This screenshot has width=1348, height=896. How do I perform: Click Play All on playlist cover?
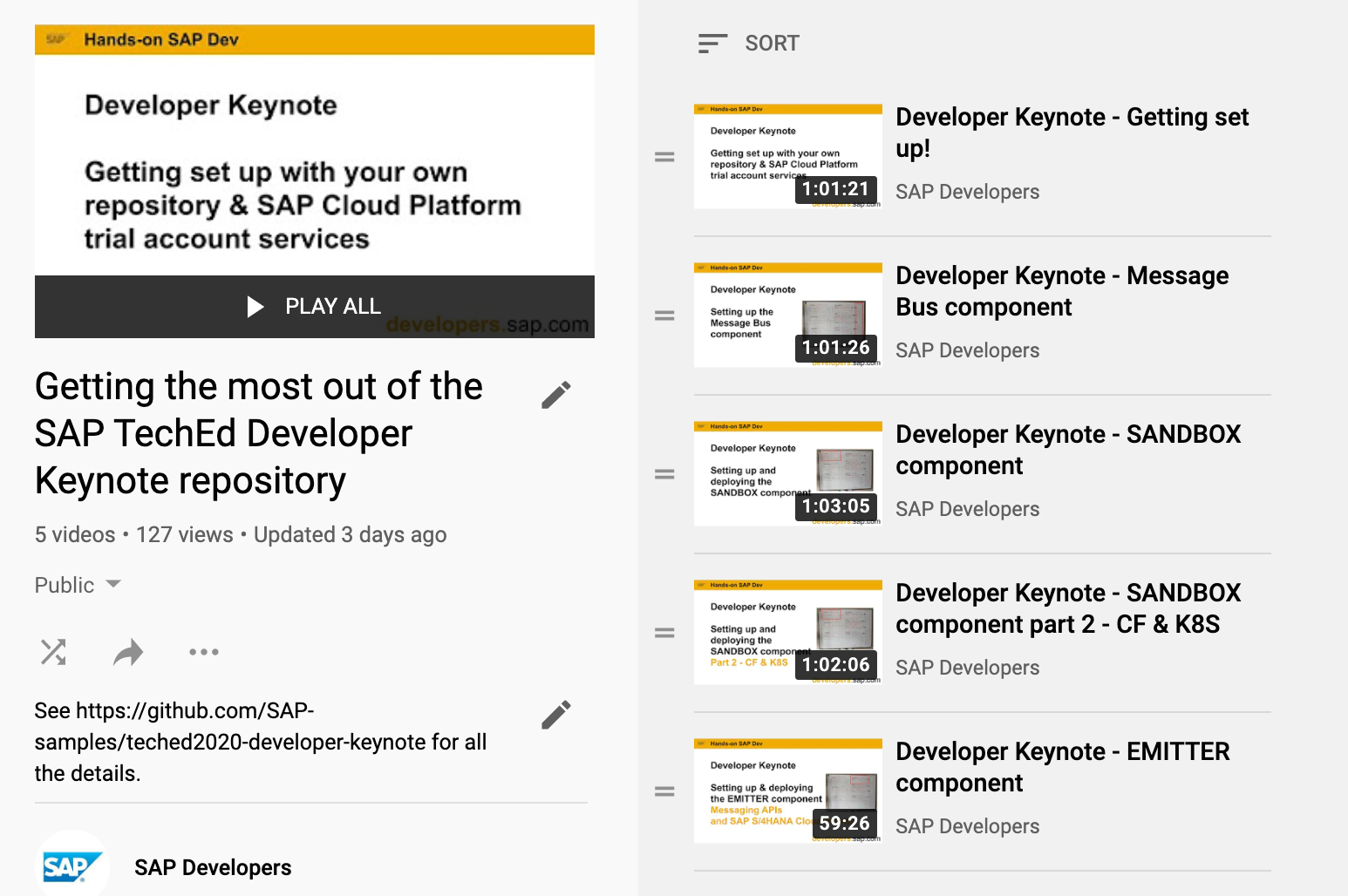click(315, 307)
